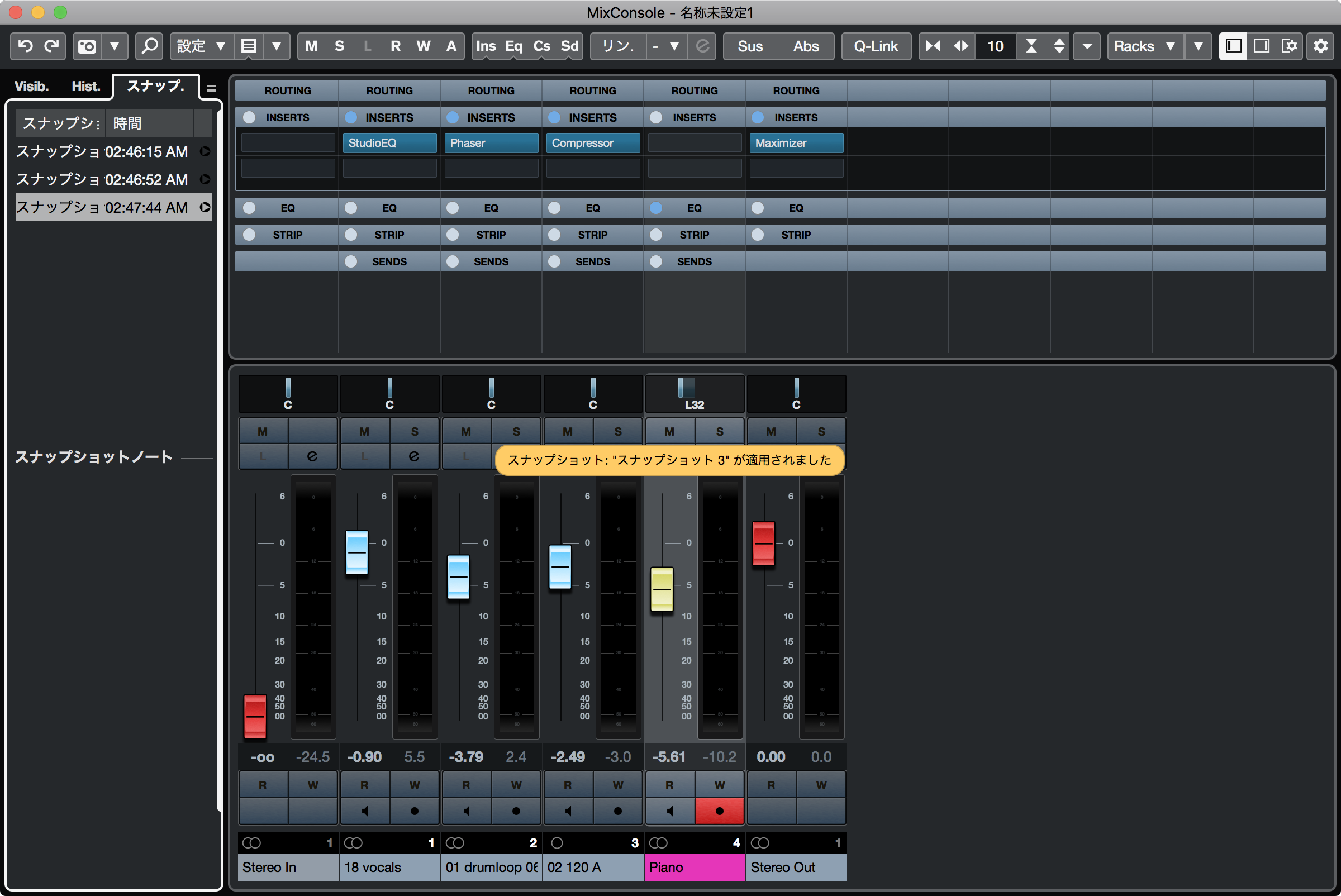
Task: Mute the Piano channel
Action: click(x=669, y=431)
